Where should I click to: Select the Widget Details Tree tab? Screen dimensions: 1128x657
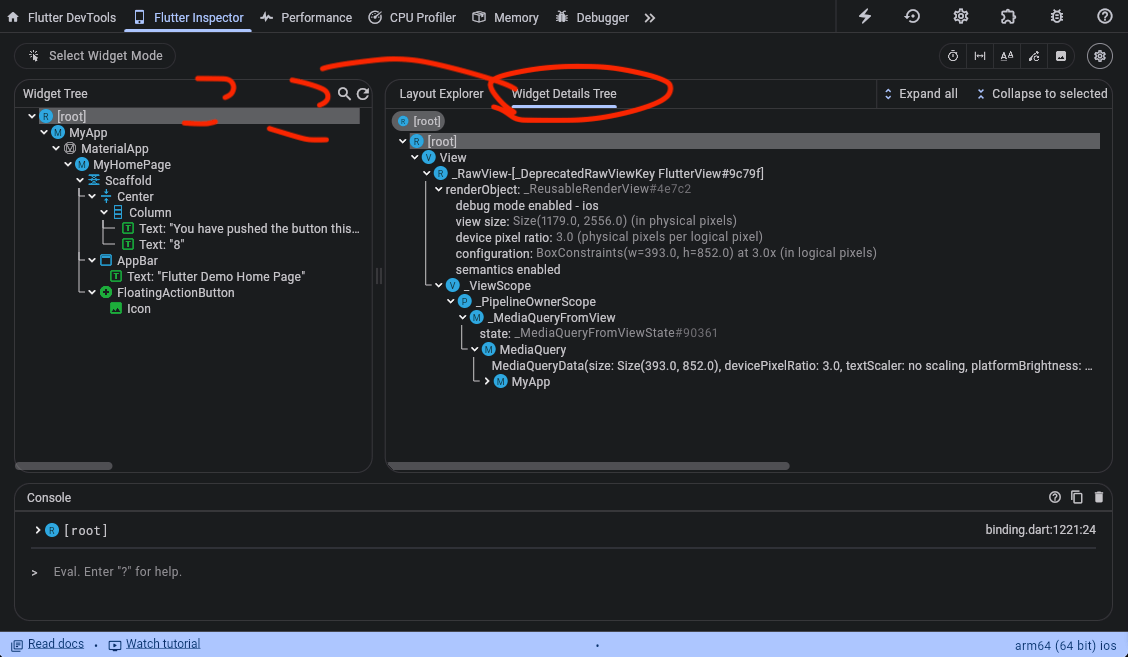click(564, 94)
